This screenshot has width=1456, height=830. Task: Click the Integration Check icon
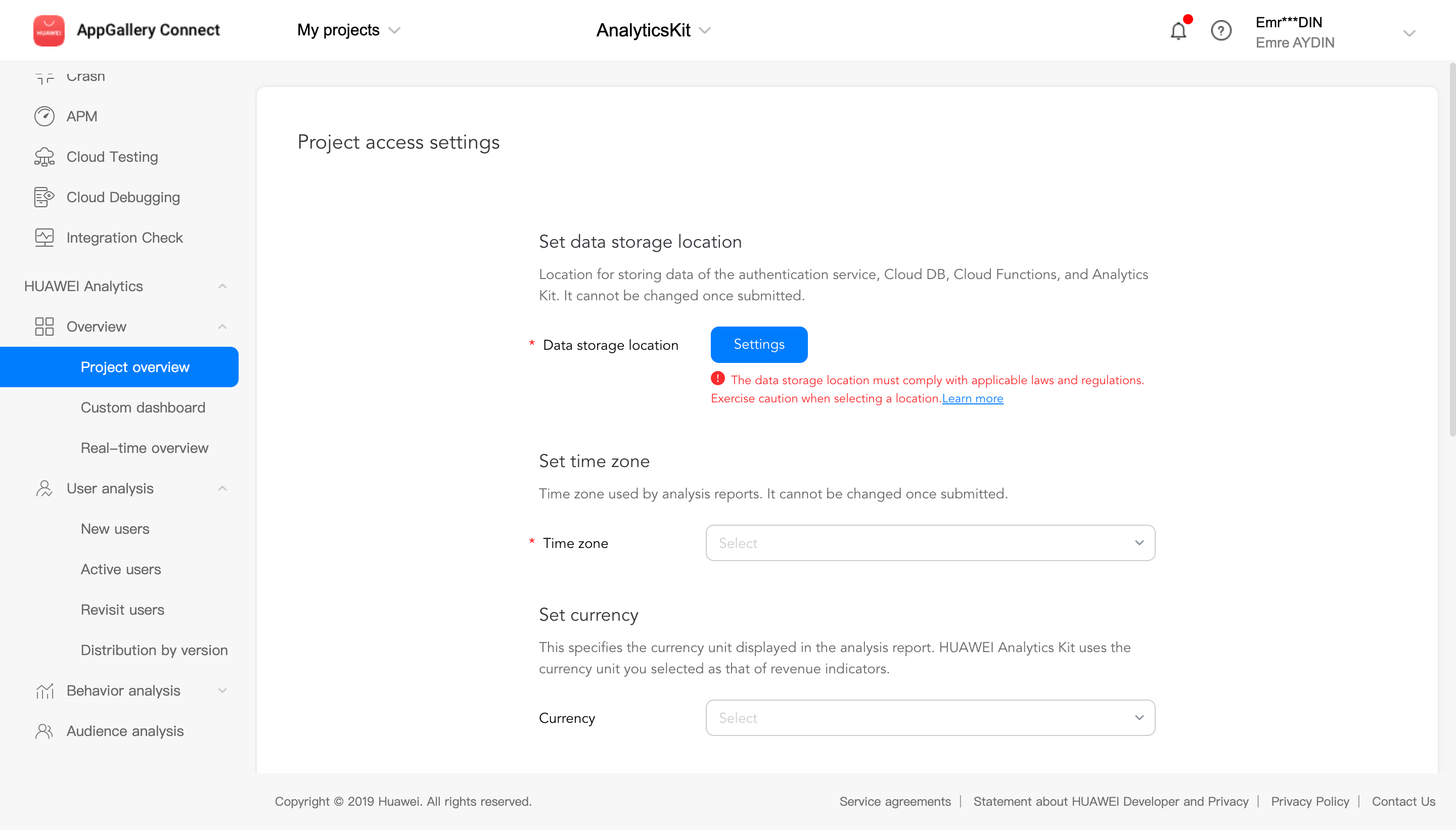[x=44, y=238]
